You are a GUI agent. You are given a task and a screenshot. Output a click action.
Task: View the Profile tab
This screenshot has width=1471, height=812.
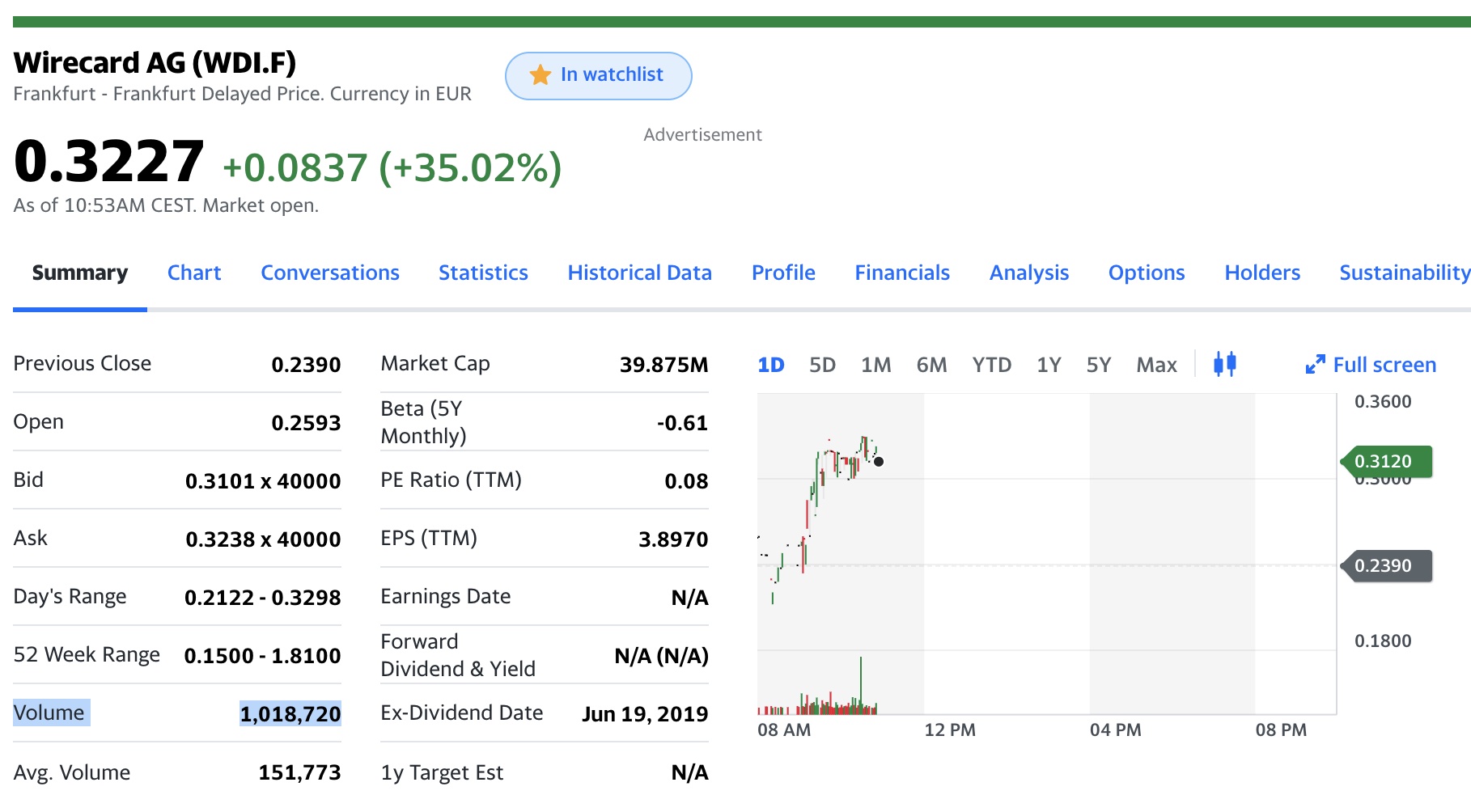click(x=783, y=273)
